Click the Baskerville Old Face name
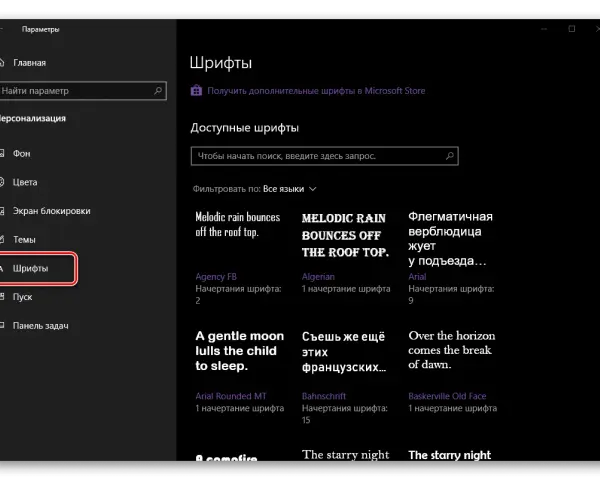 tap(447, 396)
